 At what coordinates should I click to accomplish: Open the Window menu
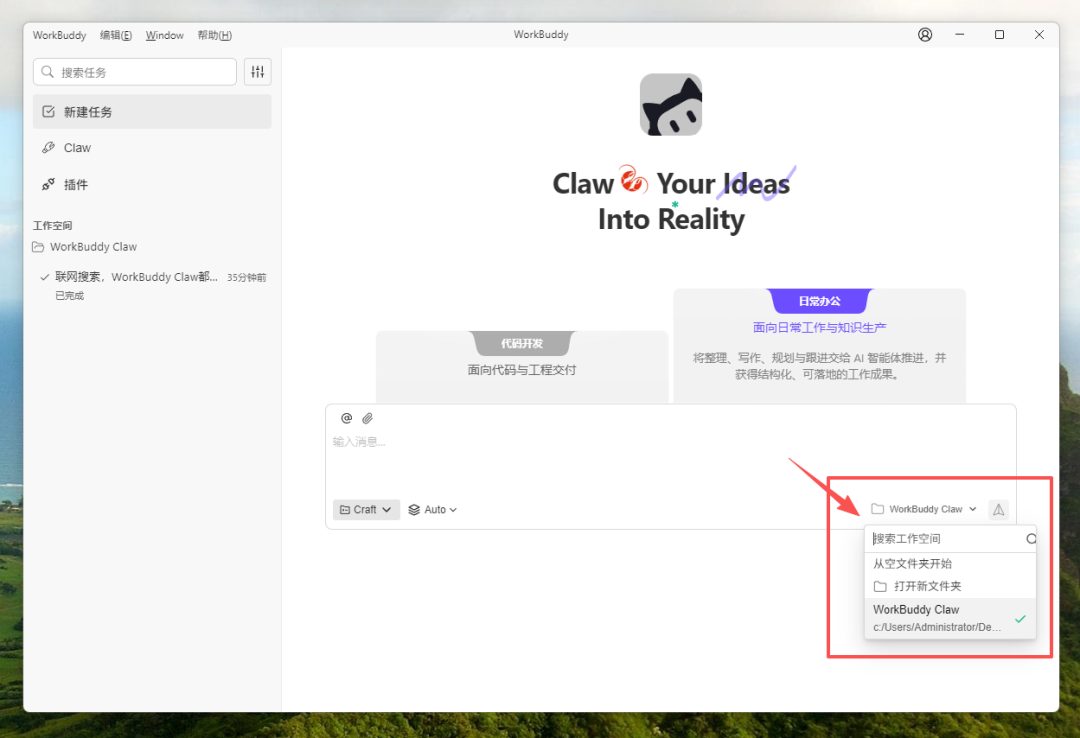click(165, 35)
